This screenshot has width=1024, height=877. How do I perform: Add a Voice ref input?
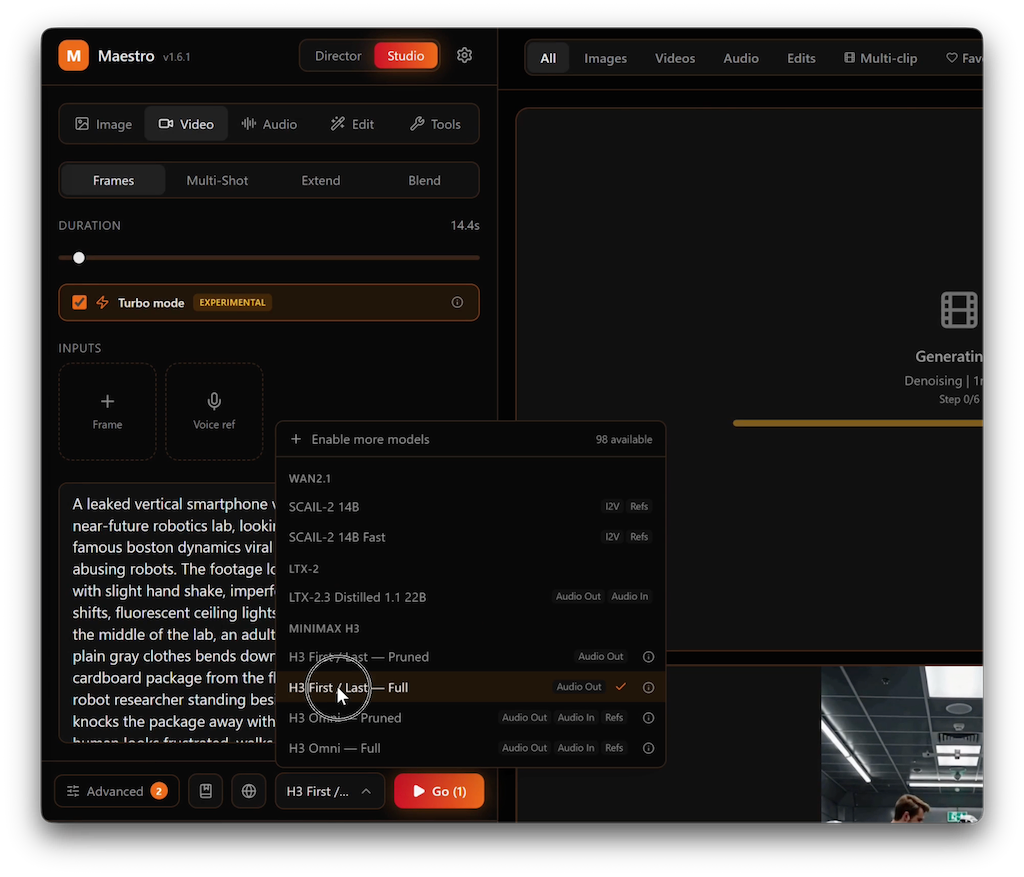coord(214,411)
